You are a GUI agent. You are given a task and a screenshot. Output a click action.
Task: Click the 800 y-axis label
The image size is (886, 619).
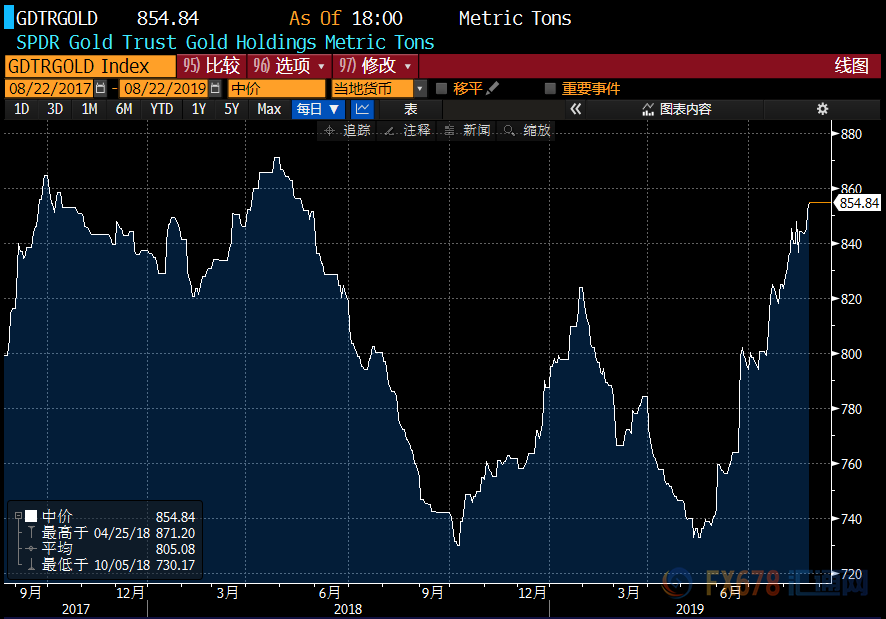point(851,354)
